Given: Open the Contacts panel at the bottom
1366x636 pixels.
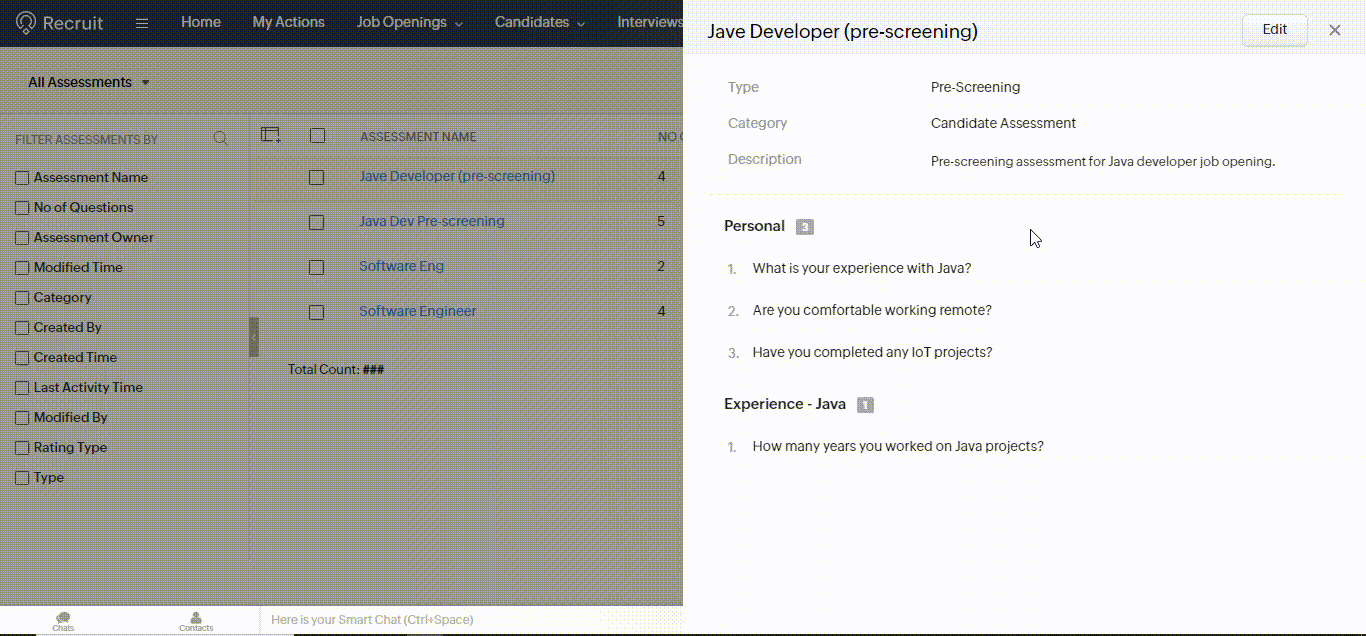Looking at the screenshot, I should tap(195, 620).
